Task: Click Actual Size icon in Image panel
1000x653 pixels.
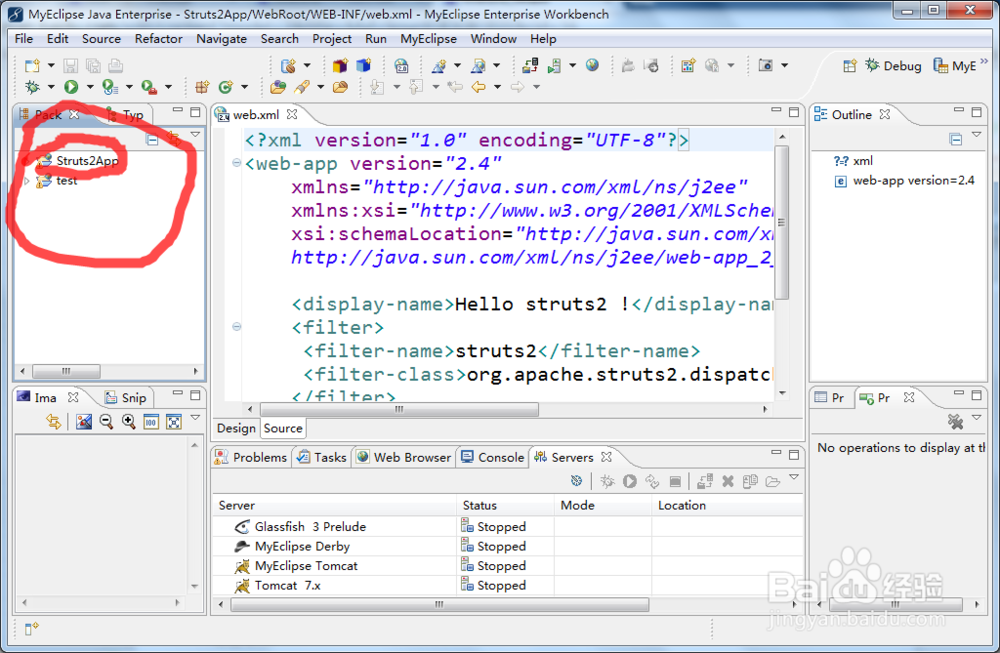Action: tap(151, 422)
